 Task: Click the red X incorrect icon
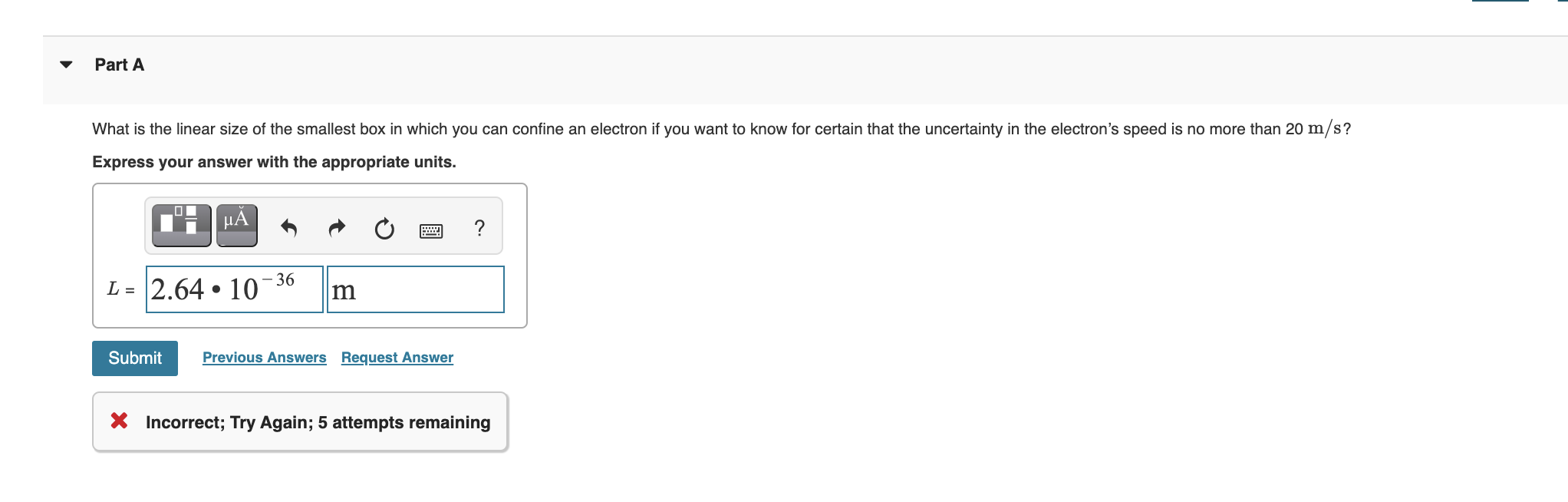(x=119, y=421)
